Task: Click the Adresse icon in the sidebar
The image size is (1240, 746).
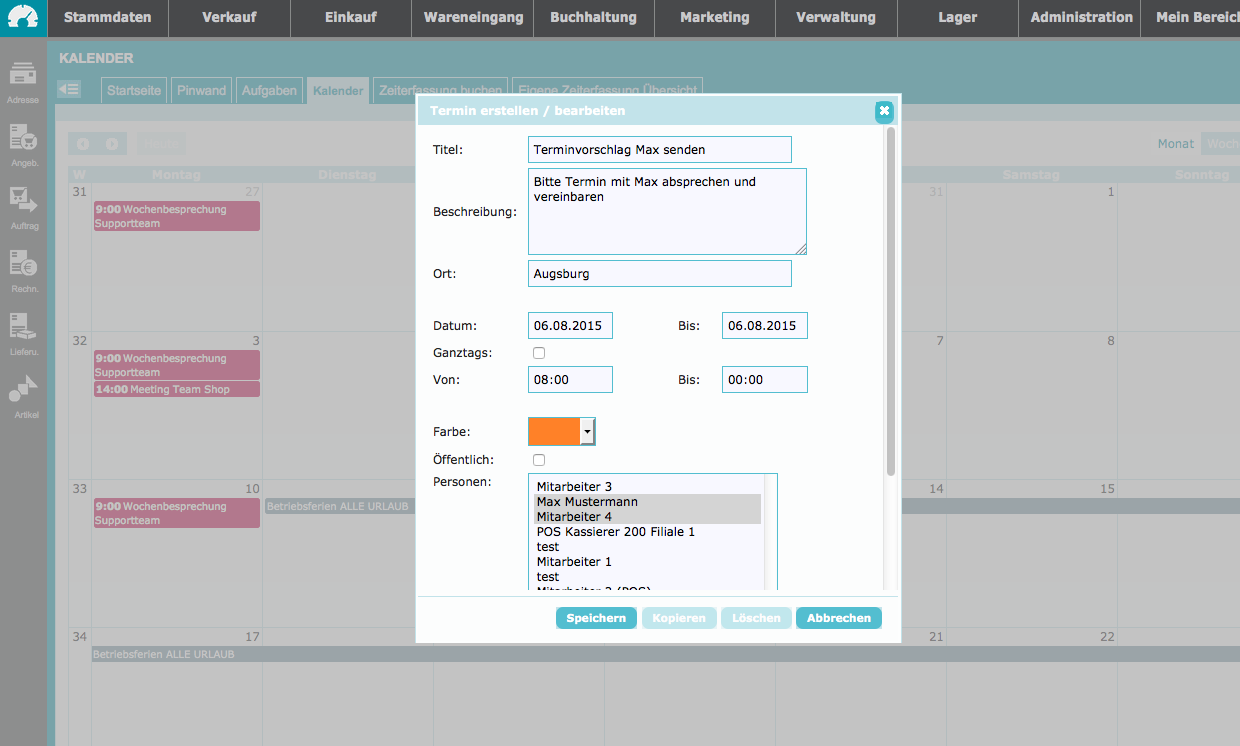Action: point(23,75)
